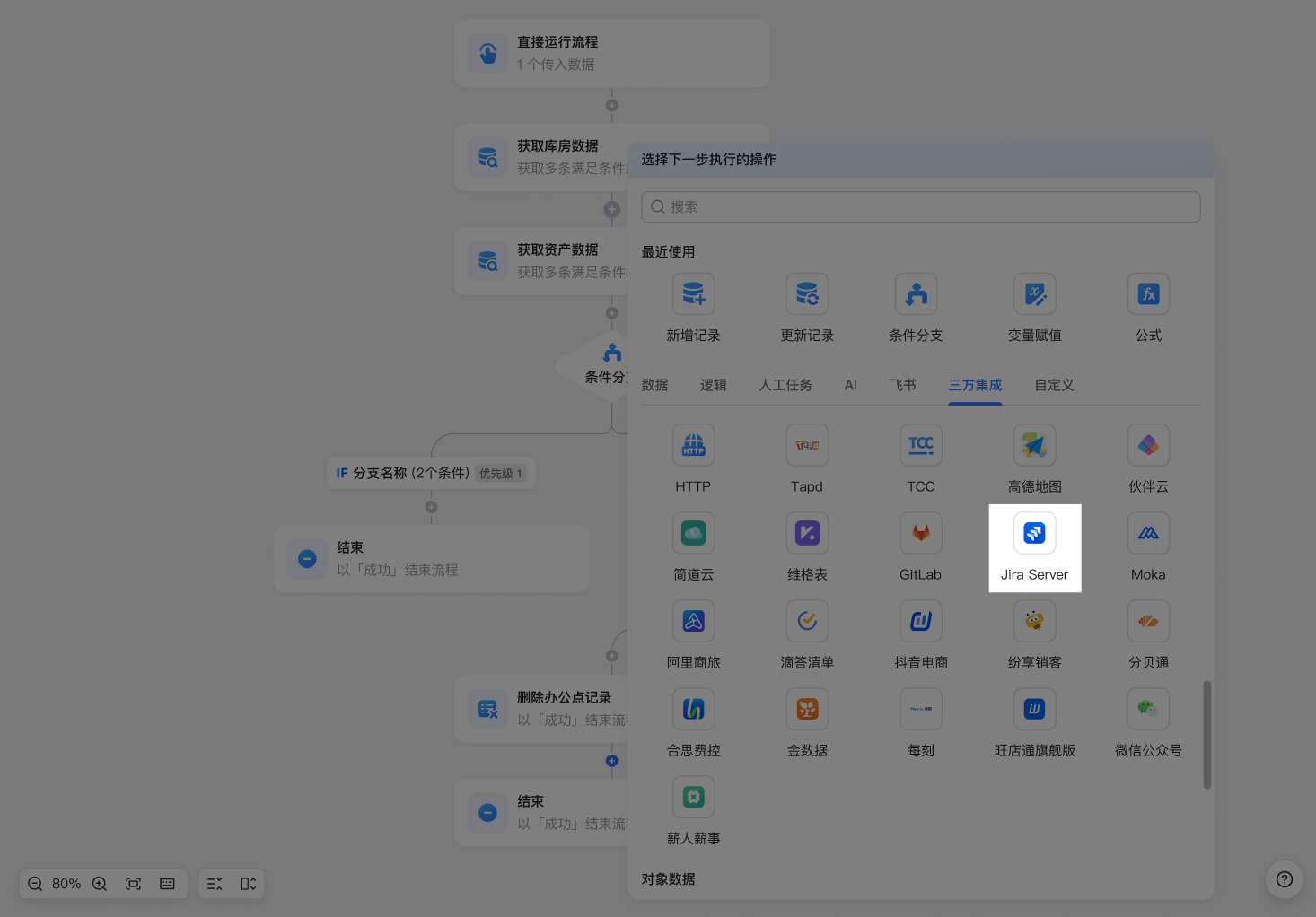This screenshot has height=917, width=1316.
Task: Zoom out the flow canvas
Action: click(35, 884)
